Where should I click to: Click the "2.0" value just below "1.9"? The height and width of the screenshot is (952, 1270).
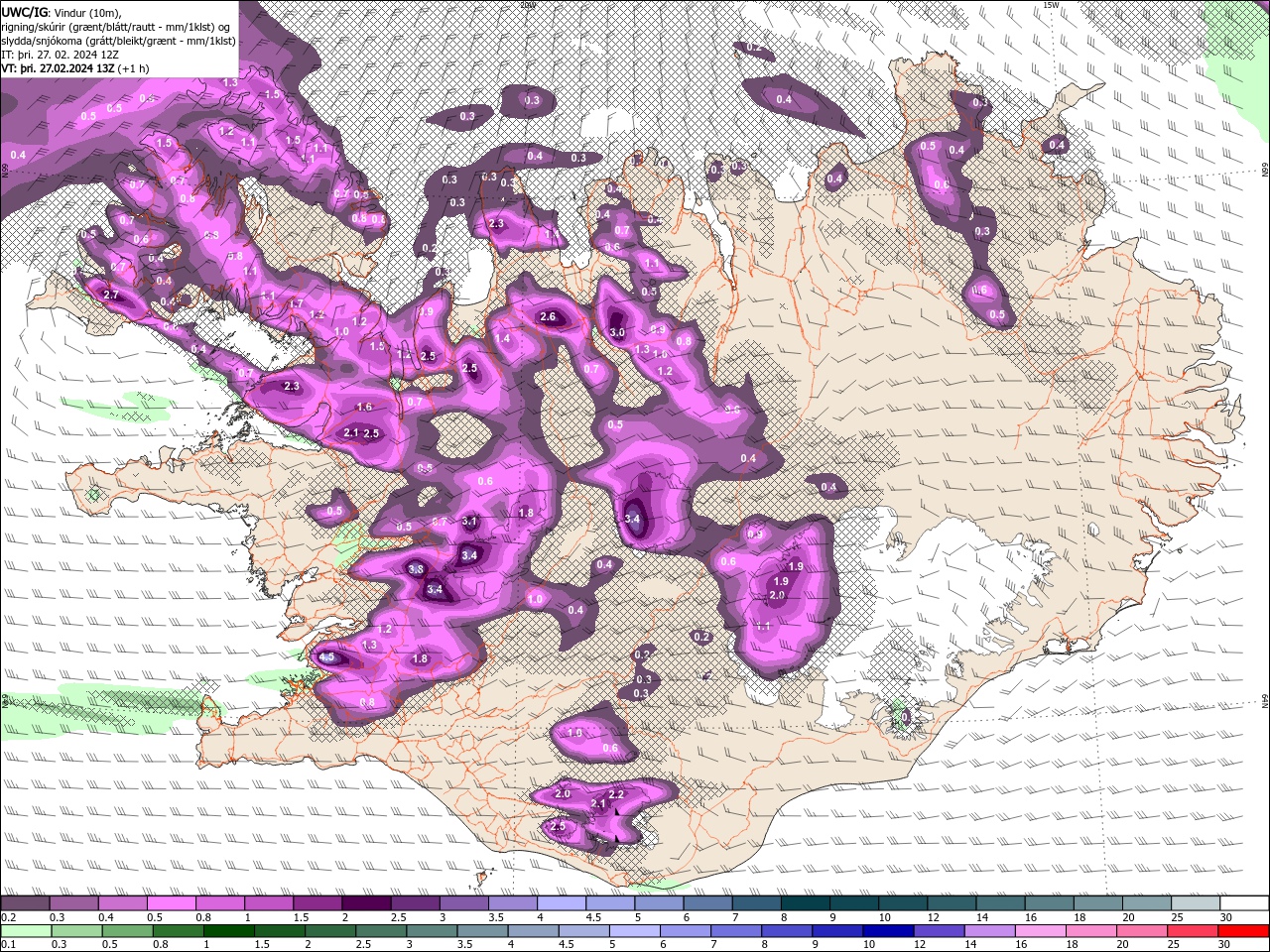[777, 595]
